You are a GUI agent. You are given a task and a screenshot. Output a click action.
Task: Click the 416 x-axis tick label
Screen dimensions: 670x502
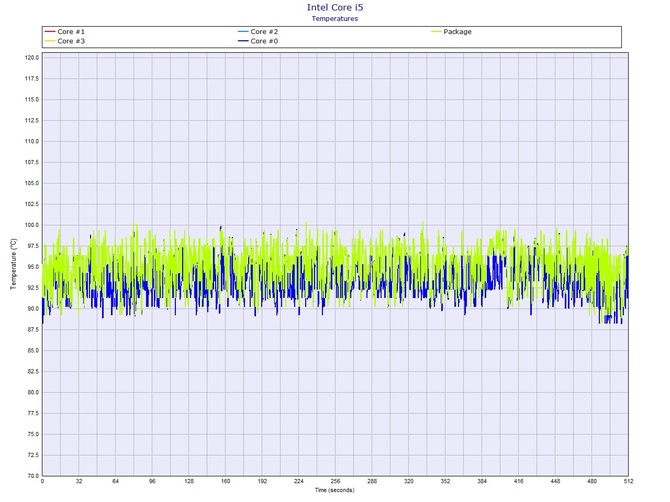pos(518,481)
